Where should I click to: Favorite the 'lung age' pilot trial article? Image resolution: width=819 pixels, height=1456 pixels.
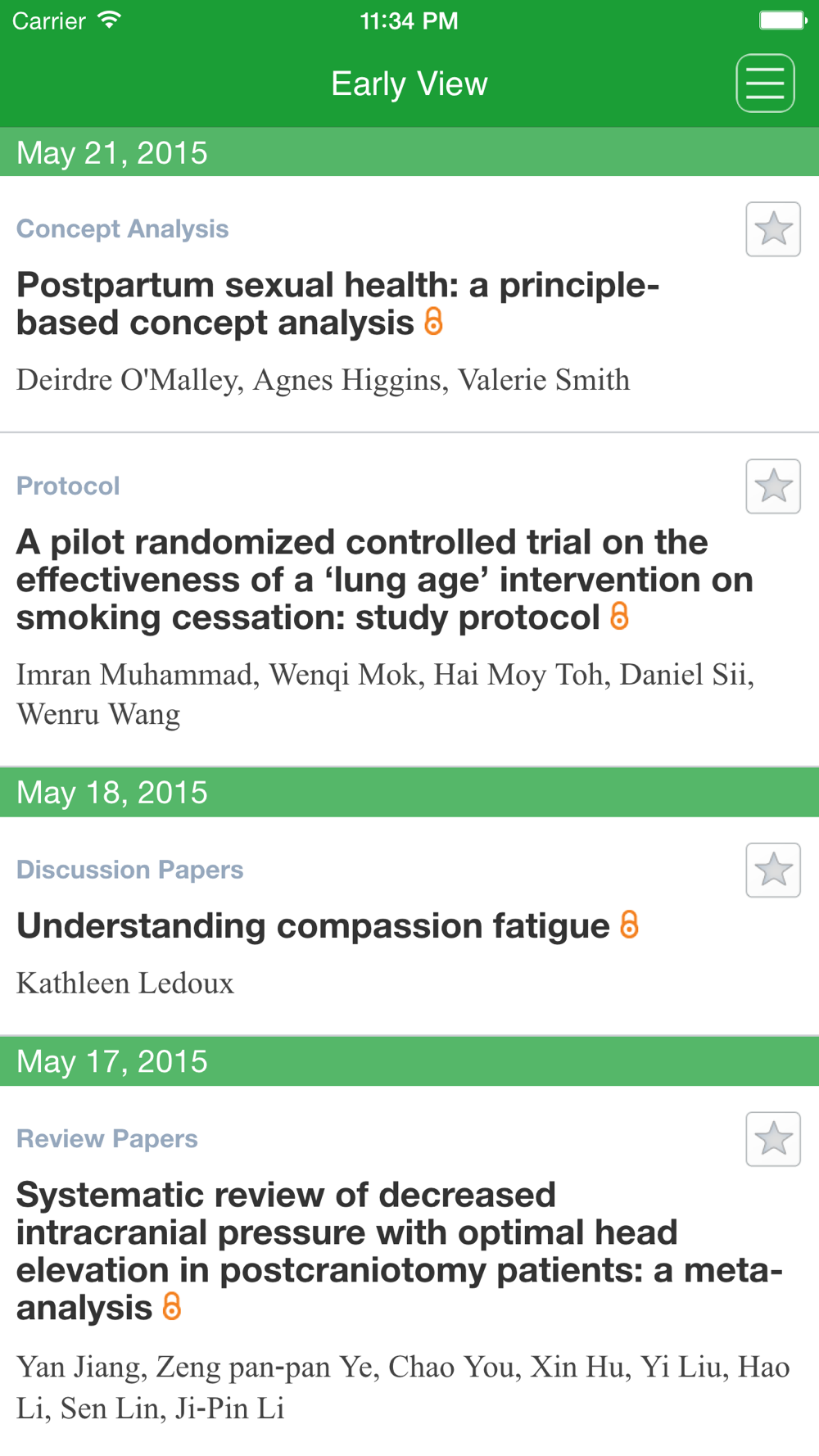click(773, 486)
